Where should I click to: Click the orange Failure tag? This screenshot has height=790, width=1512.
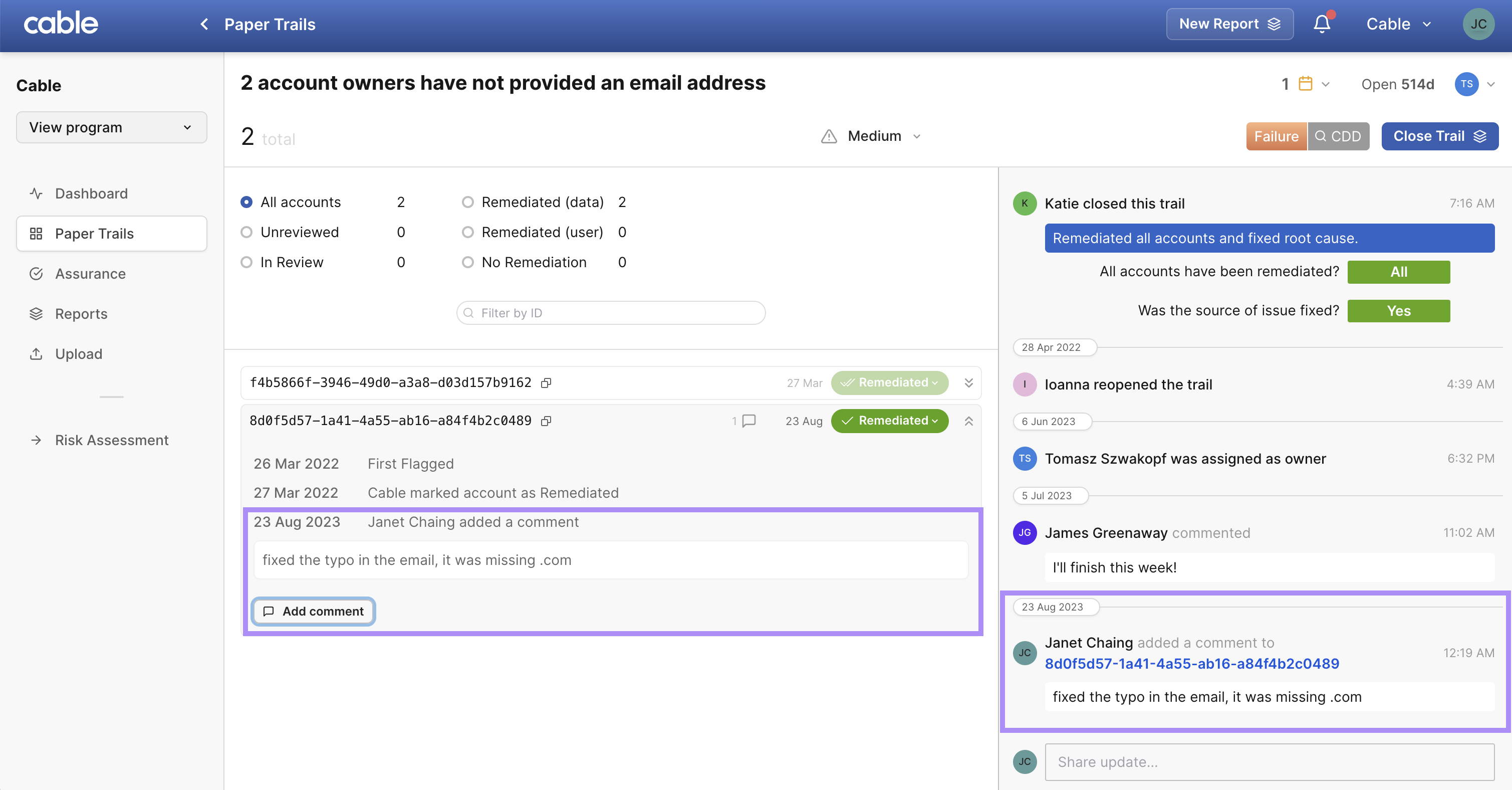click(x=1276, y=136)
